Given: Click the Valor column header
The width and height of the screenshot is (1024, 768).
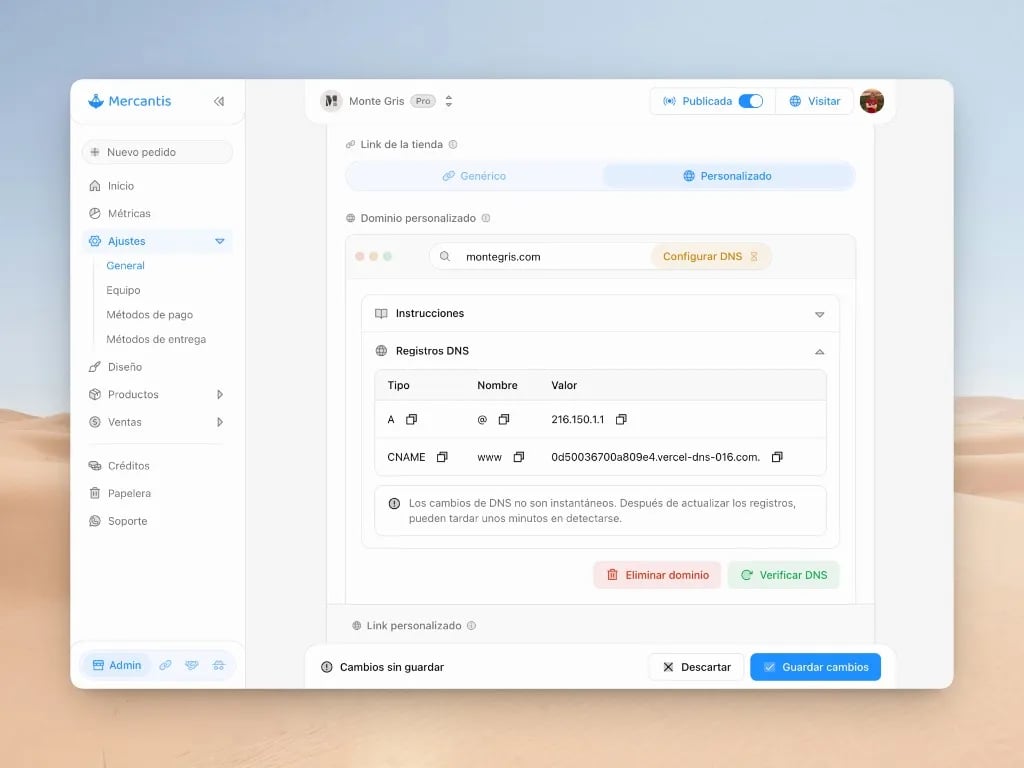Looking at the screenshot, I should [564, 385].
